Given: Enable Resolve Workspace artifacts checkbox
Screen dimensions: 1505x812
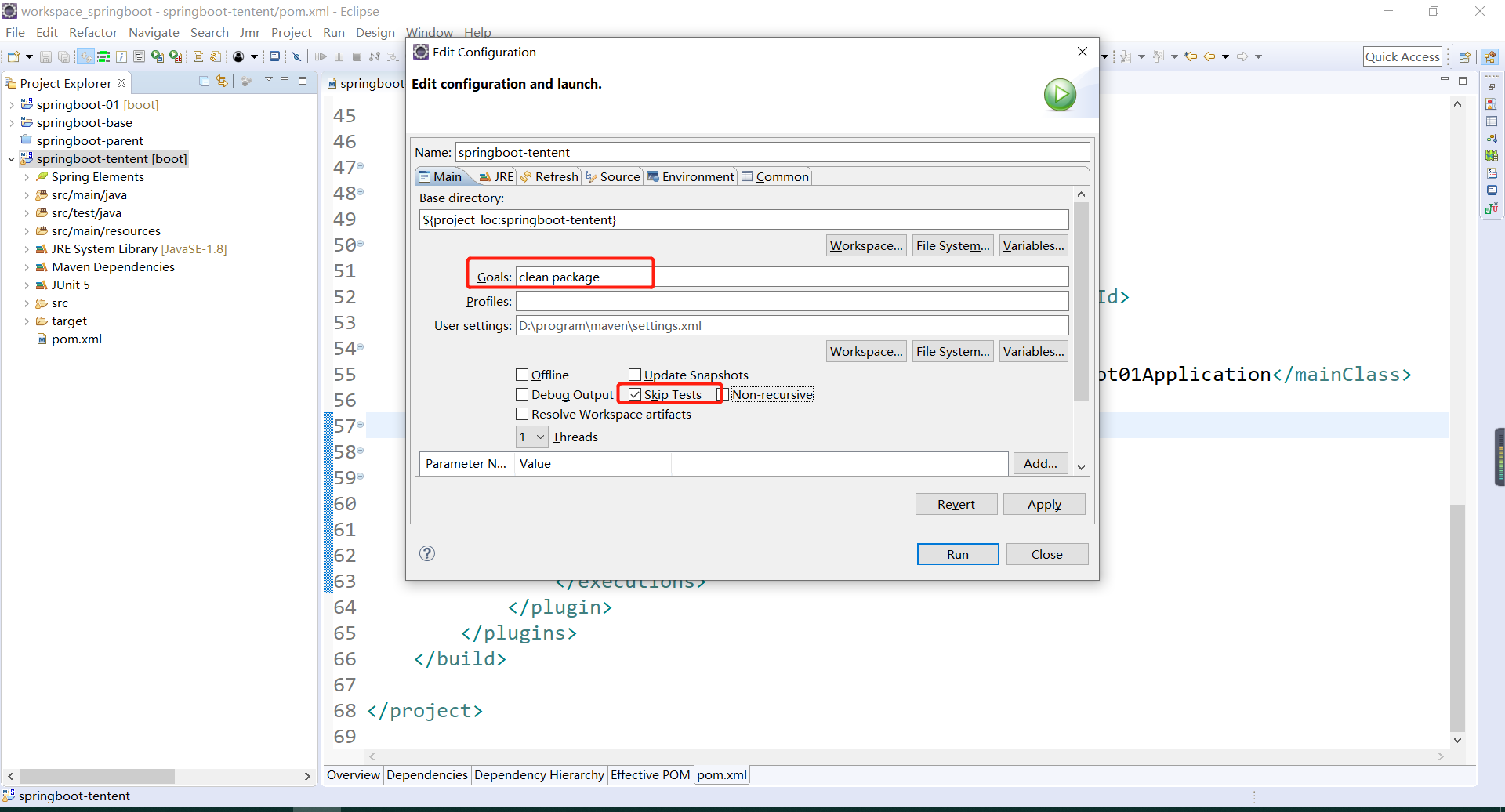Looking at the screenshot, I should tap(522, 414).
